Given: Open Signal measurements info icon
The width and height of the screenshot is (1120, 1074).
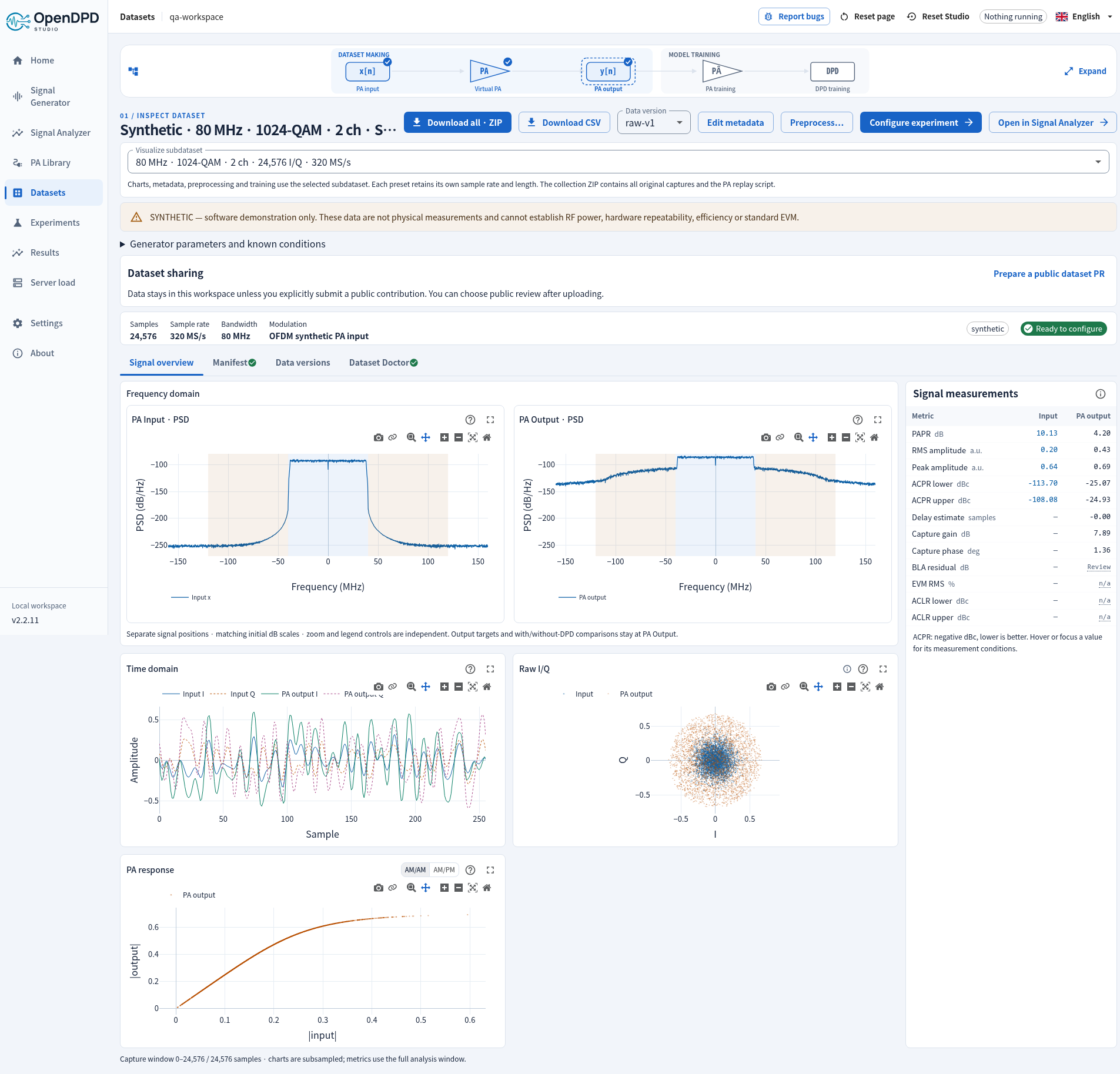Looking at the screenshot, I should 1101,394.
